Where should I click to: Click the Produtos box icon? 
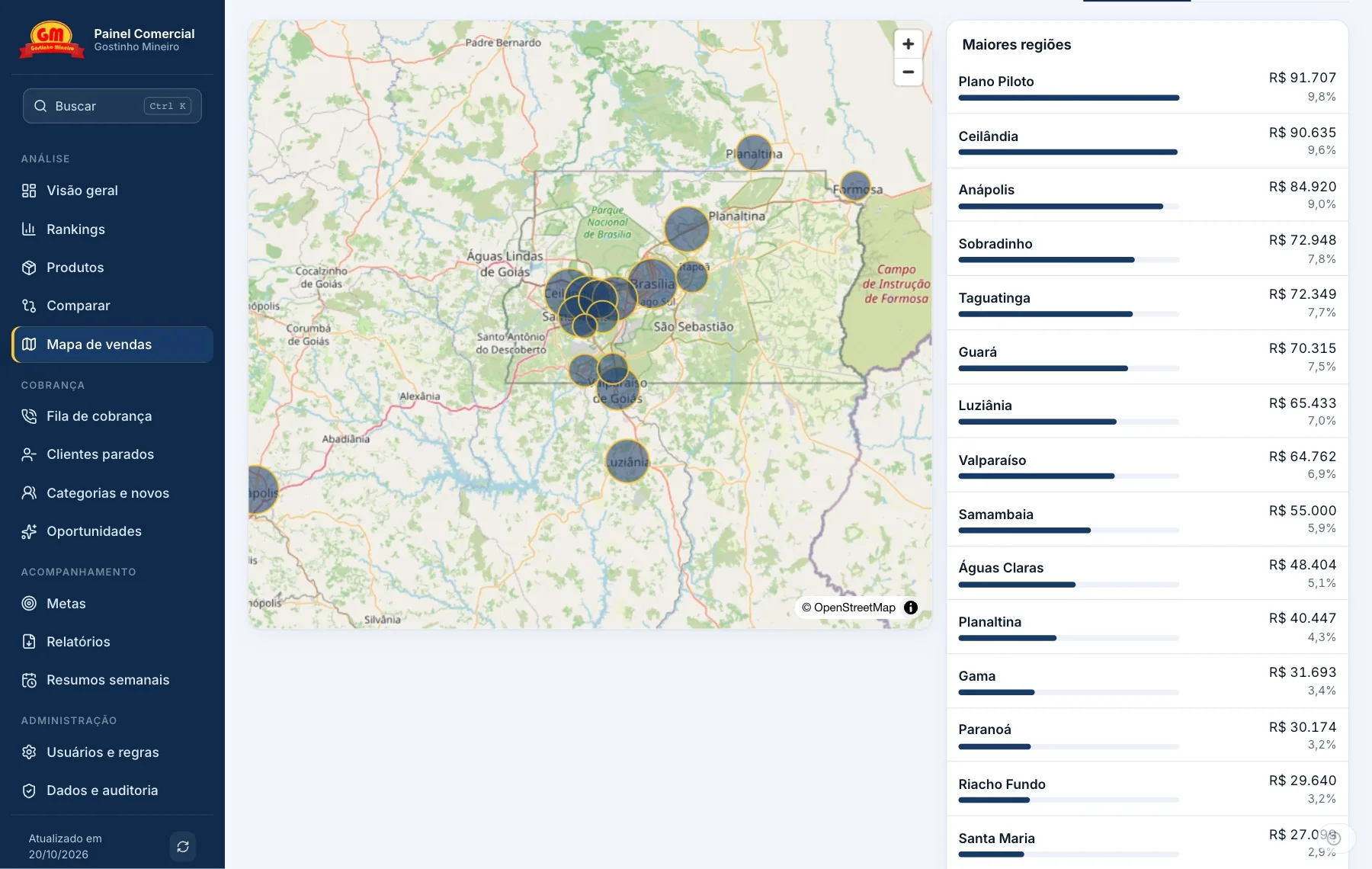pos(29,268)
